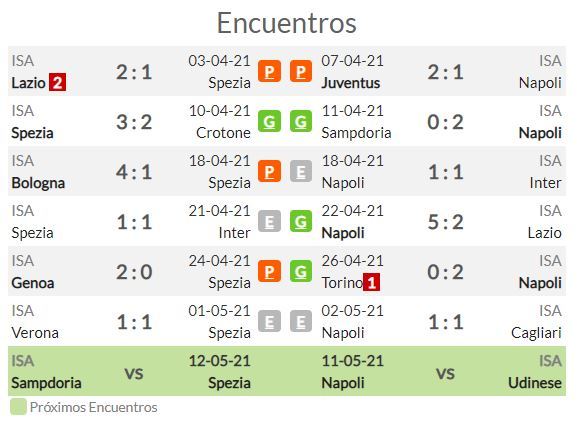This screenshot has width=577, height=426.
Task: Open the Bologna team link
Action: pos(38,183)
